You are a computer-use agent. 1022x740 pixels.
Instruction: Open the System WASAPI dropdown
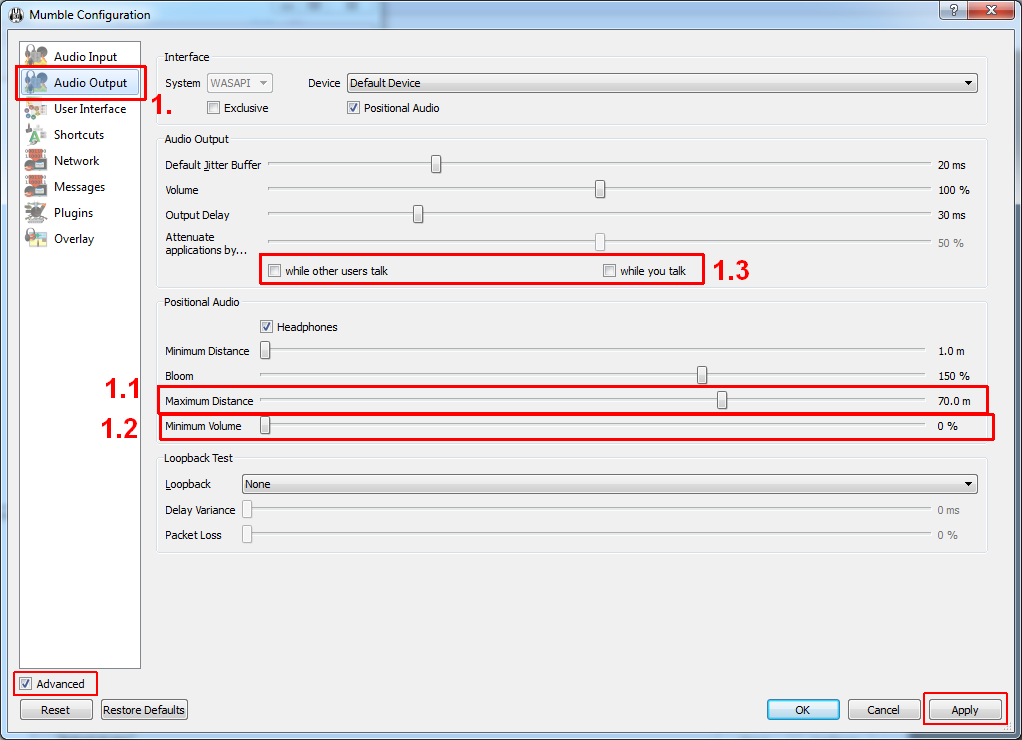click(240, 83)
